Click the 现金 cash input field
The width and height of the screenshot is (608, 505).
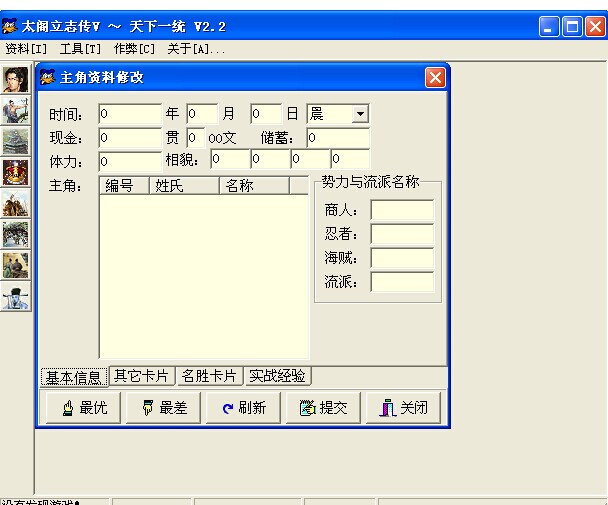click(129, 137)
